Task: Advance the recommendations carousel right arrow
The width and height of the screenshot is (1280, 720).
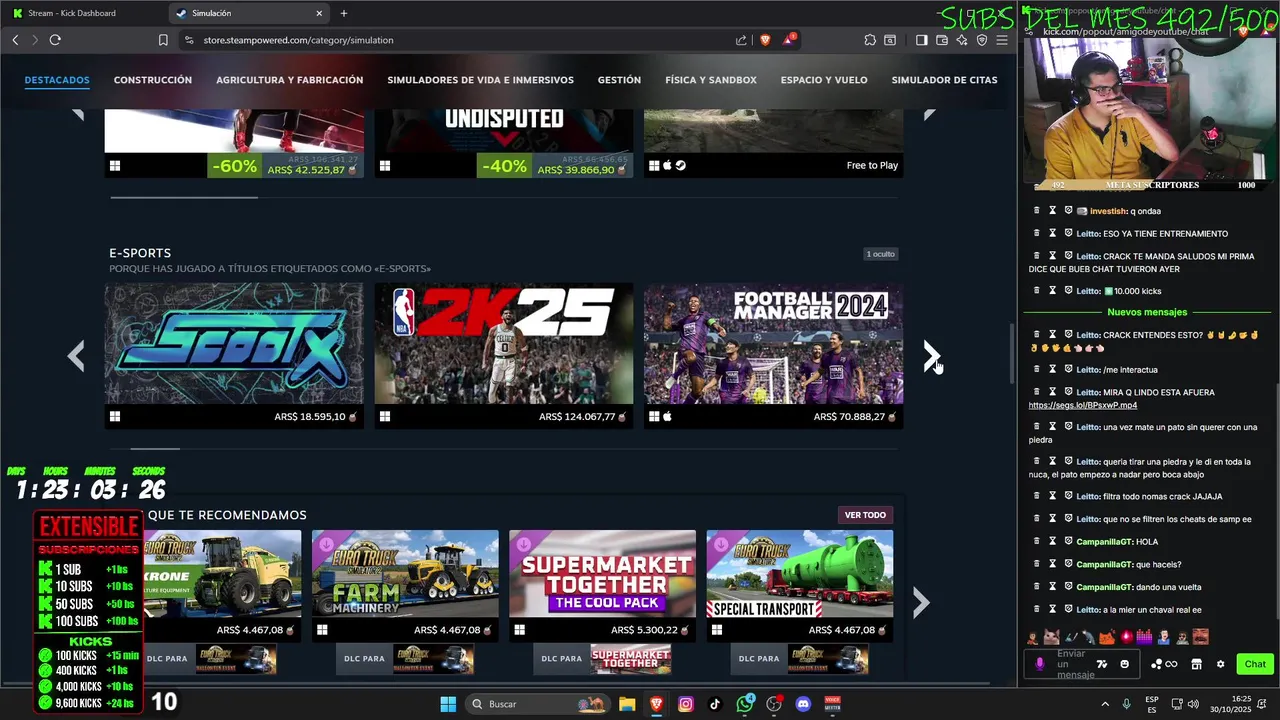Action: 921,602
